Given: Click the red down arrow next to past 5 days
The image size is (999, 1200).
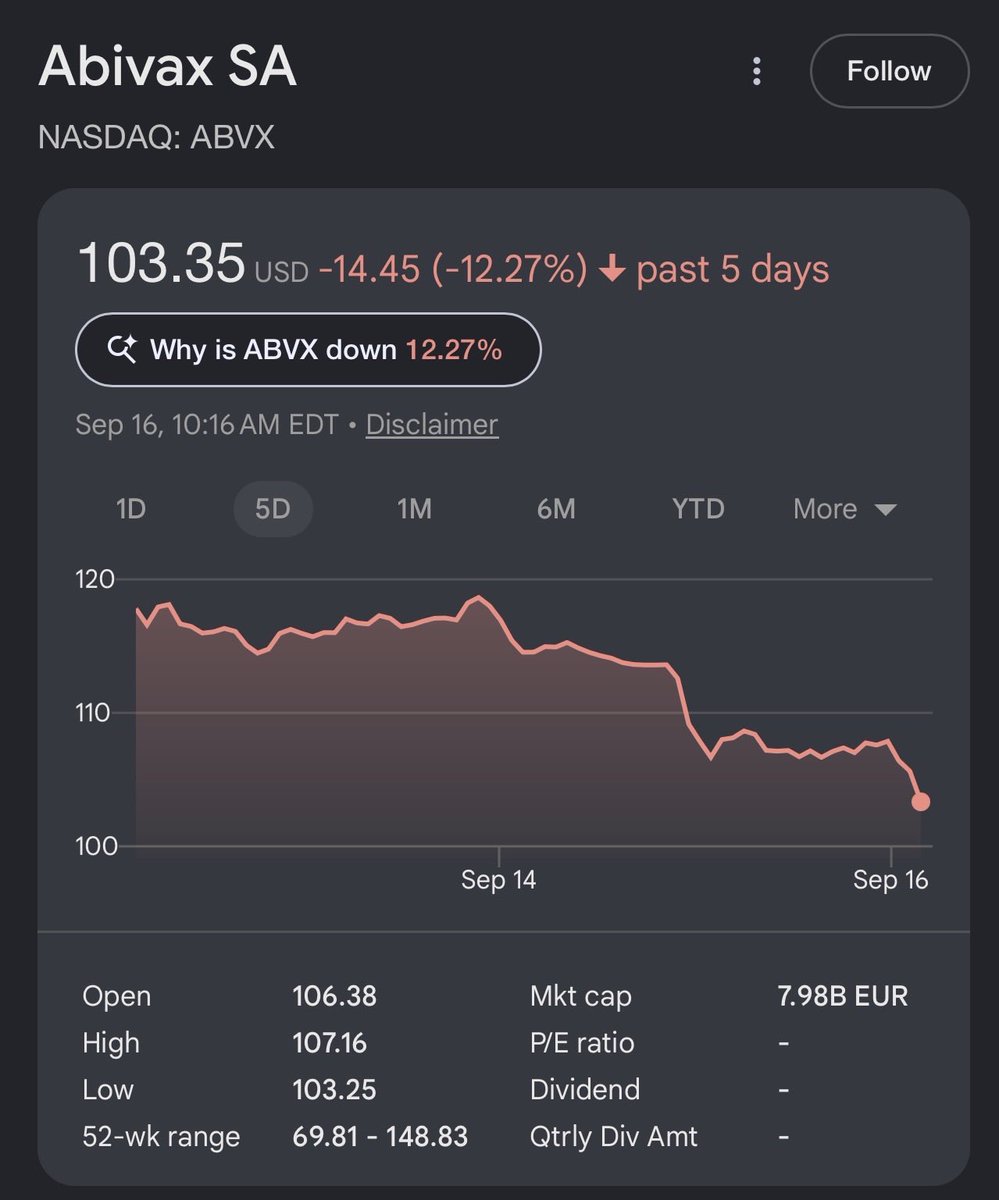Looking at the screenshot, I should click(x=612, y=270).
